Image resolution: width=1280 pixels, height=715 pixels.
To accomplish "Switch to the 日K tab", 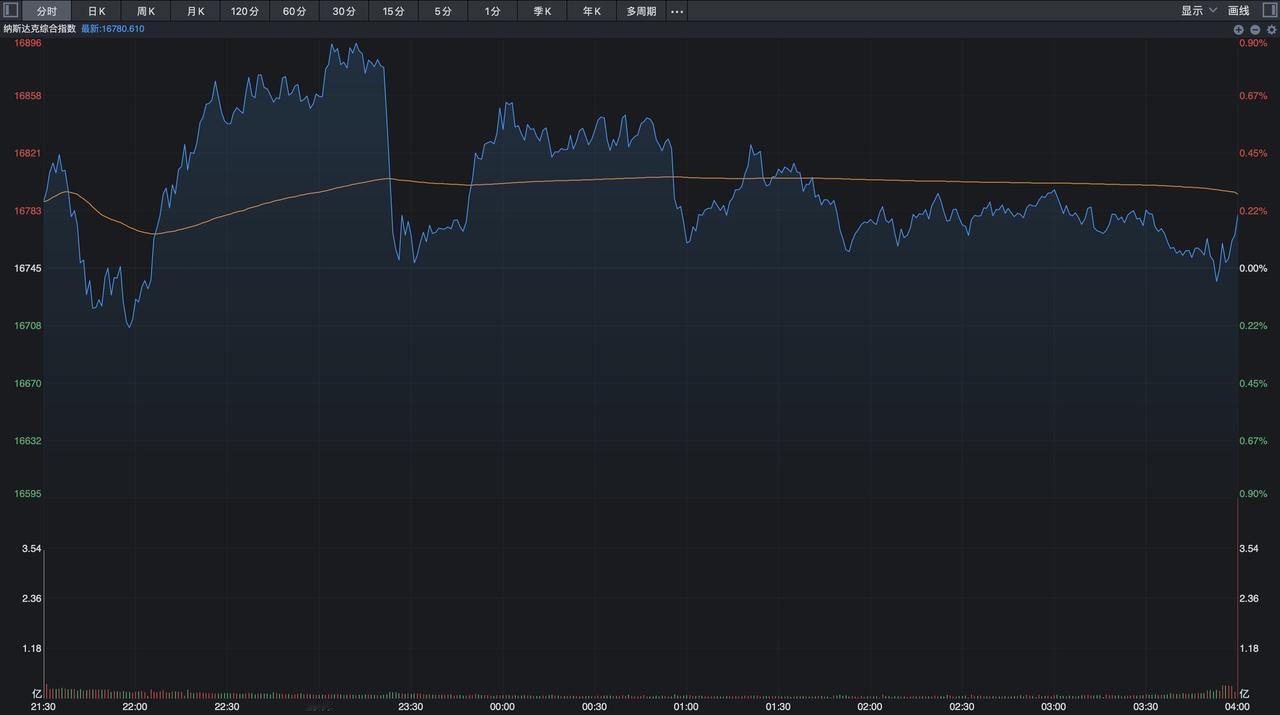I will pos(96,11).
